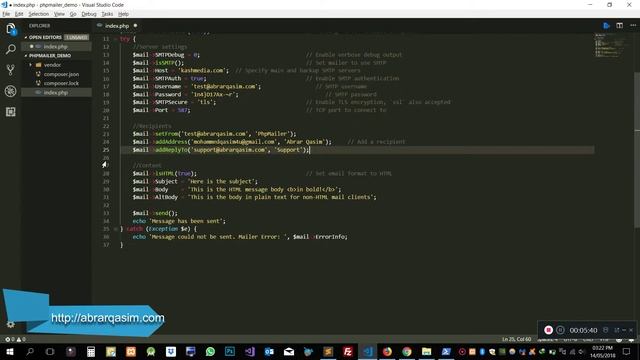Viewport: 640px width, 360px height.
Task: Open the File menu
Action: click(6, 14)
